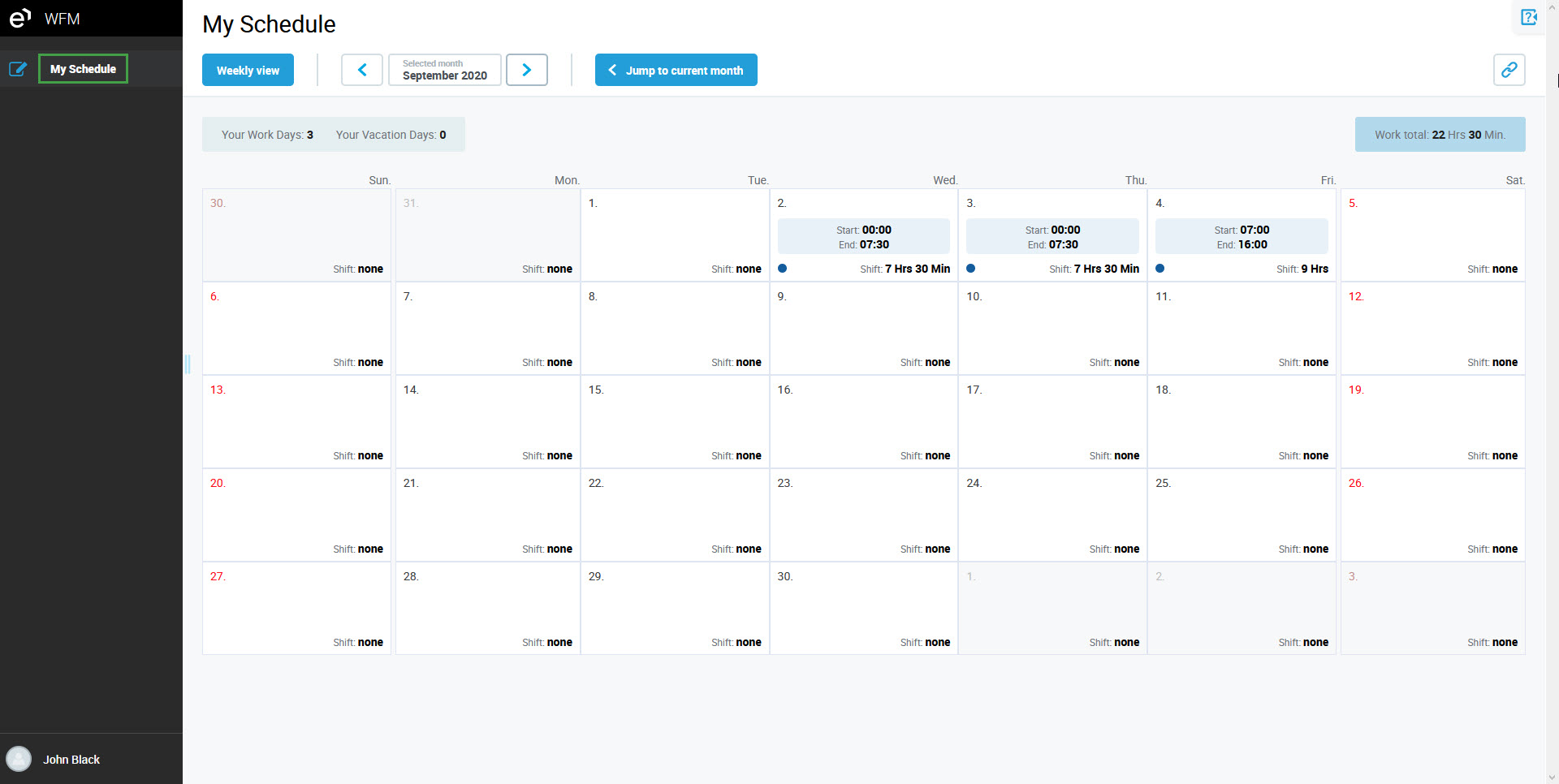This screenshot has width=1559, height=784.
Task: Go to previous month with left arrow
Action: pyautogui.click(x=362, y=70)
